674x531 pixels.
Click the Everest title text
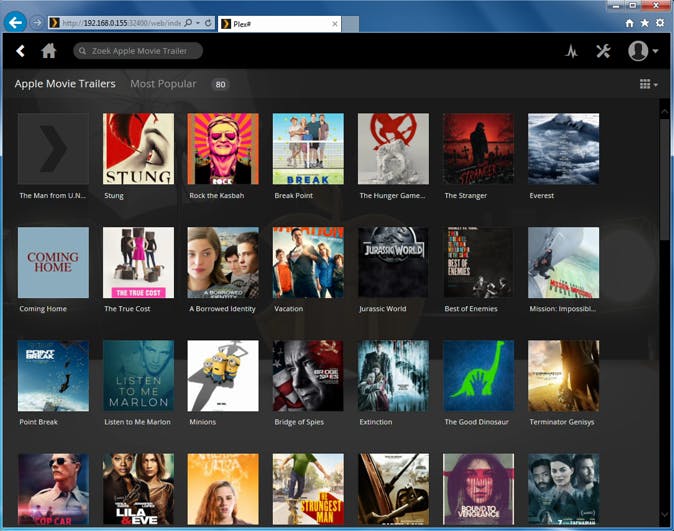(542, 196)
